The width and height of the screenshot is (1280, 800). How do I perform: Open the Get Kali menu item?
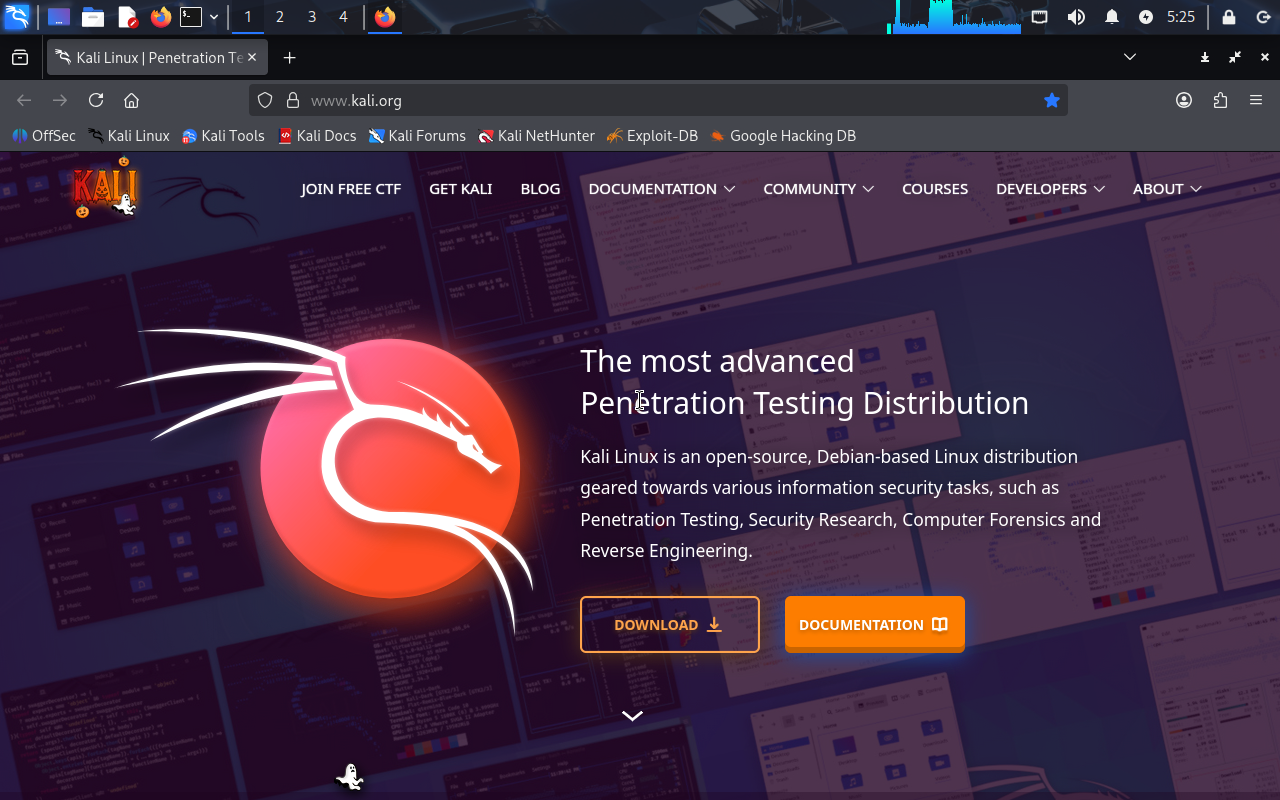coord(460,188)
